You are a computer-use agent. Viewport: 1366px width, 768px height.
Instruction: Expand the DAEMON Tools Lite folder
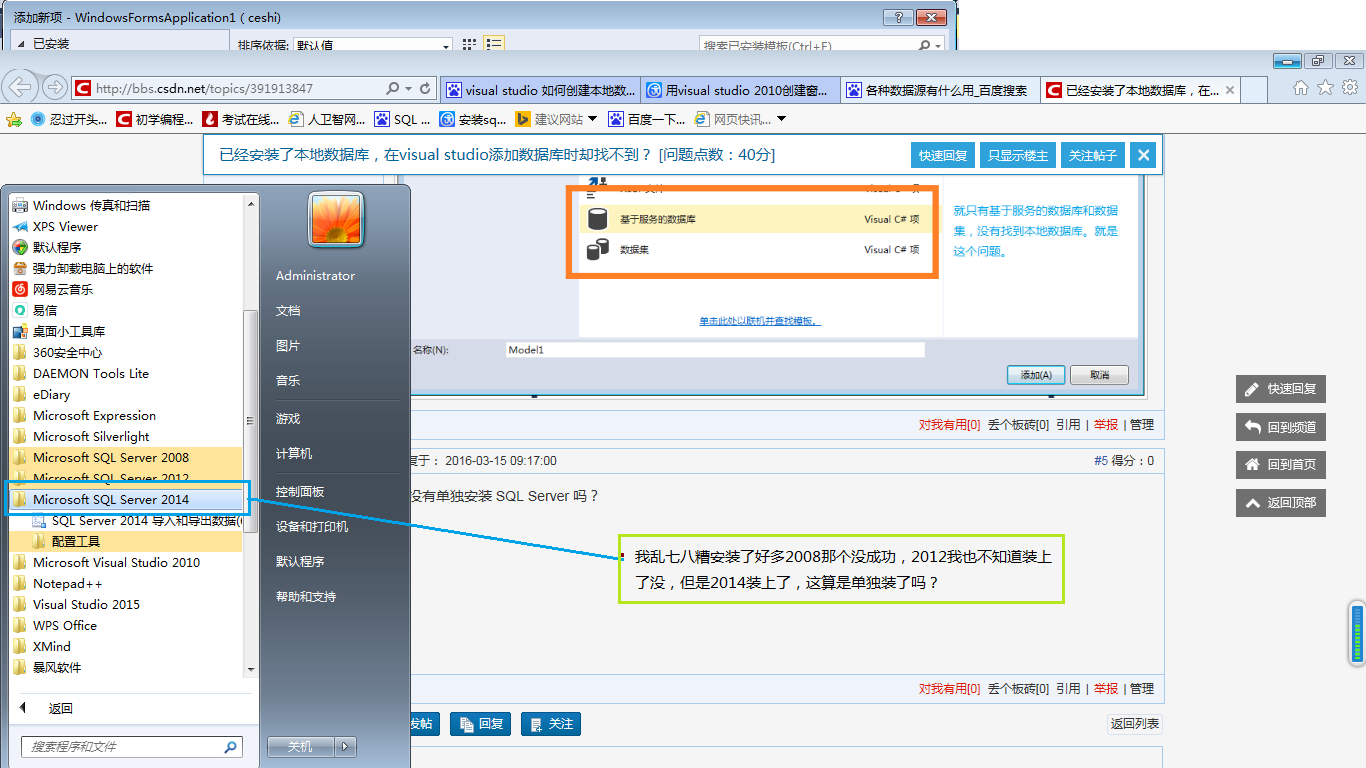click(81, 373)
